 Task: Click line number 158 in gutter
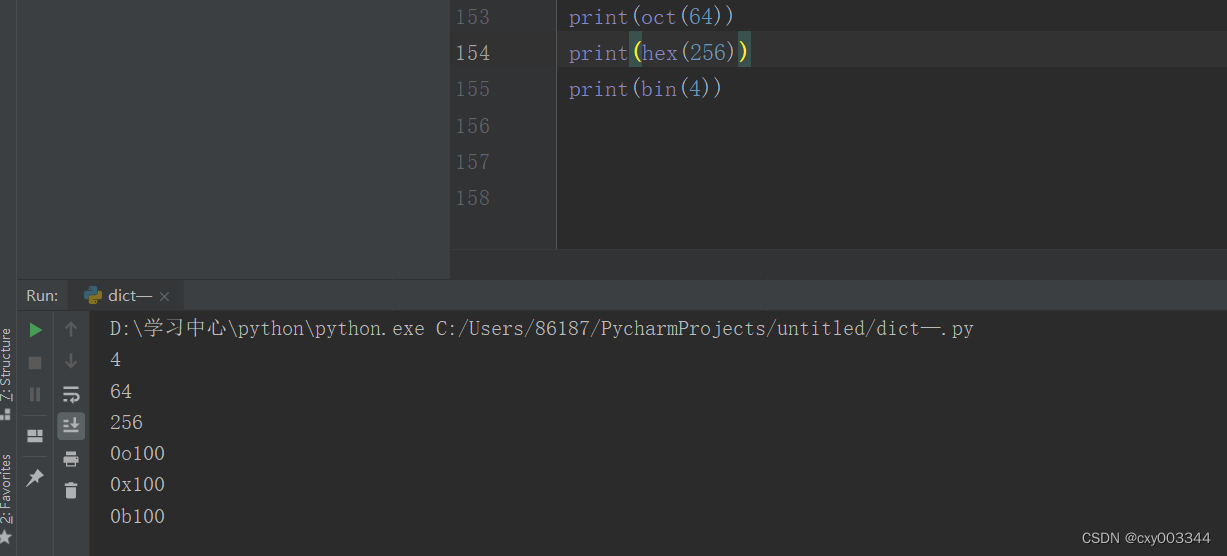pos(473,198)
